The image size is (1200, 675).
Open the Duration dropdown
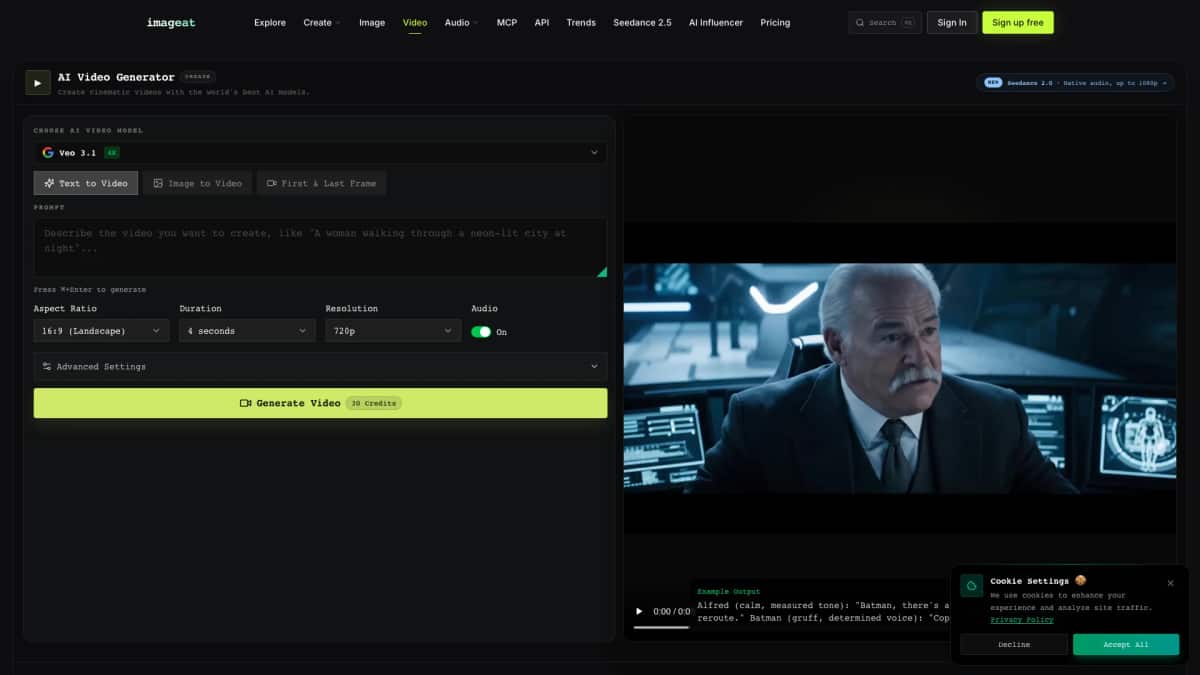tap(247, 331)
